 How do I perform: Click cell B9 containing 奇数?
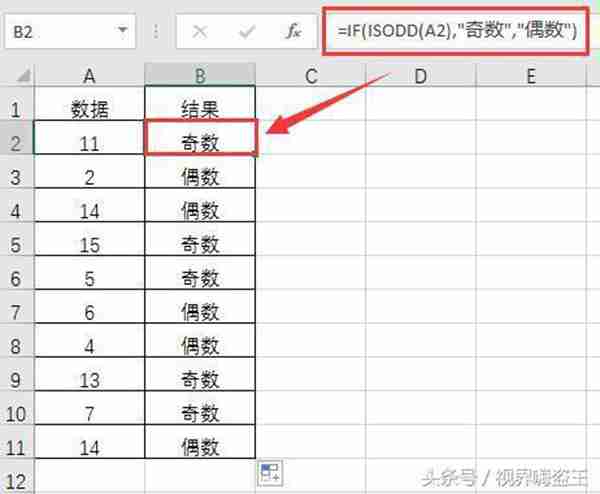coord(200,374)
